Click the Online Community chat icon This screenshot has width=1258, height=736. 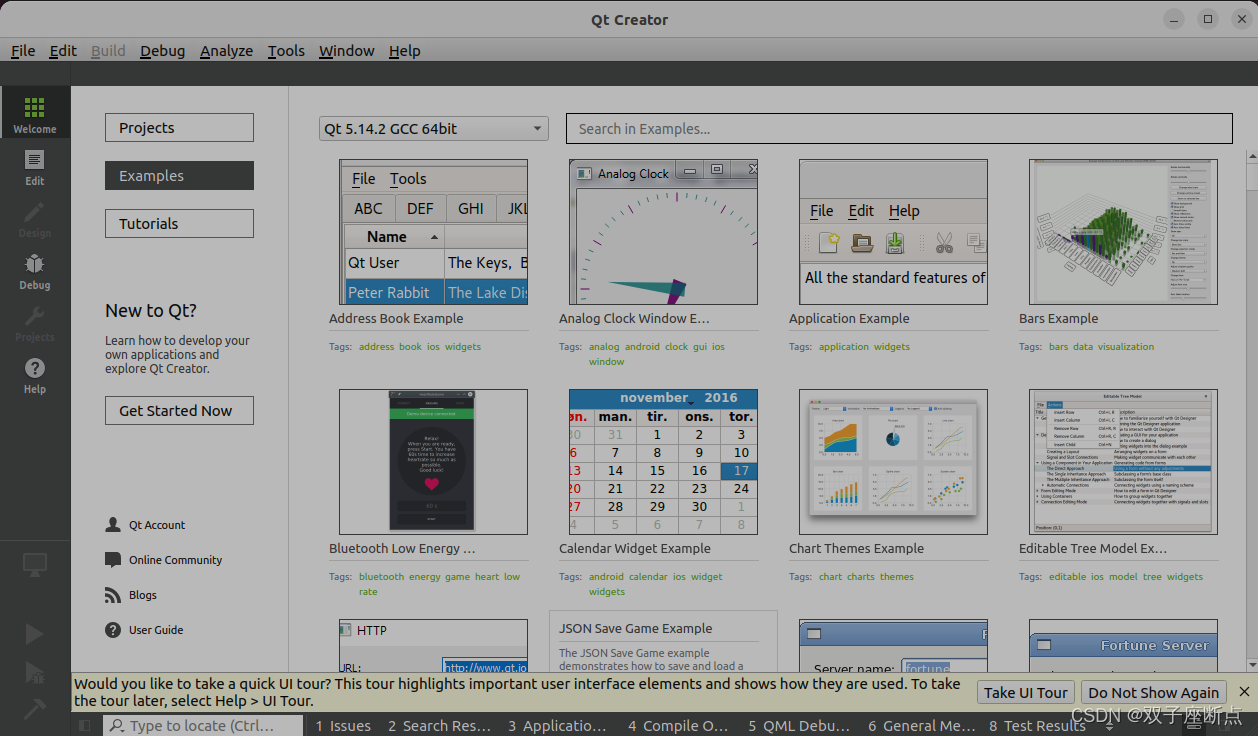tap(113, 560)
